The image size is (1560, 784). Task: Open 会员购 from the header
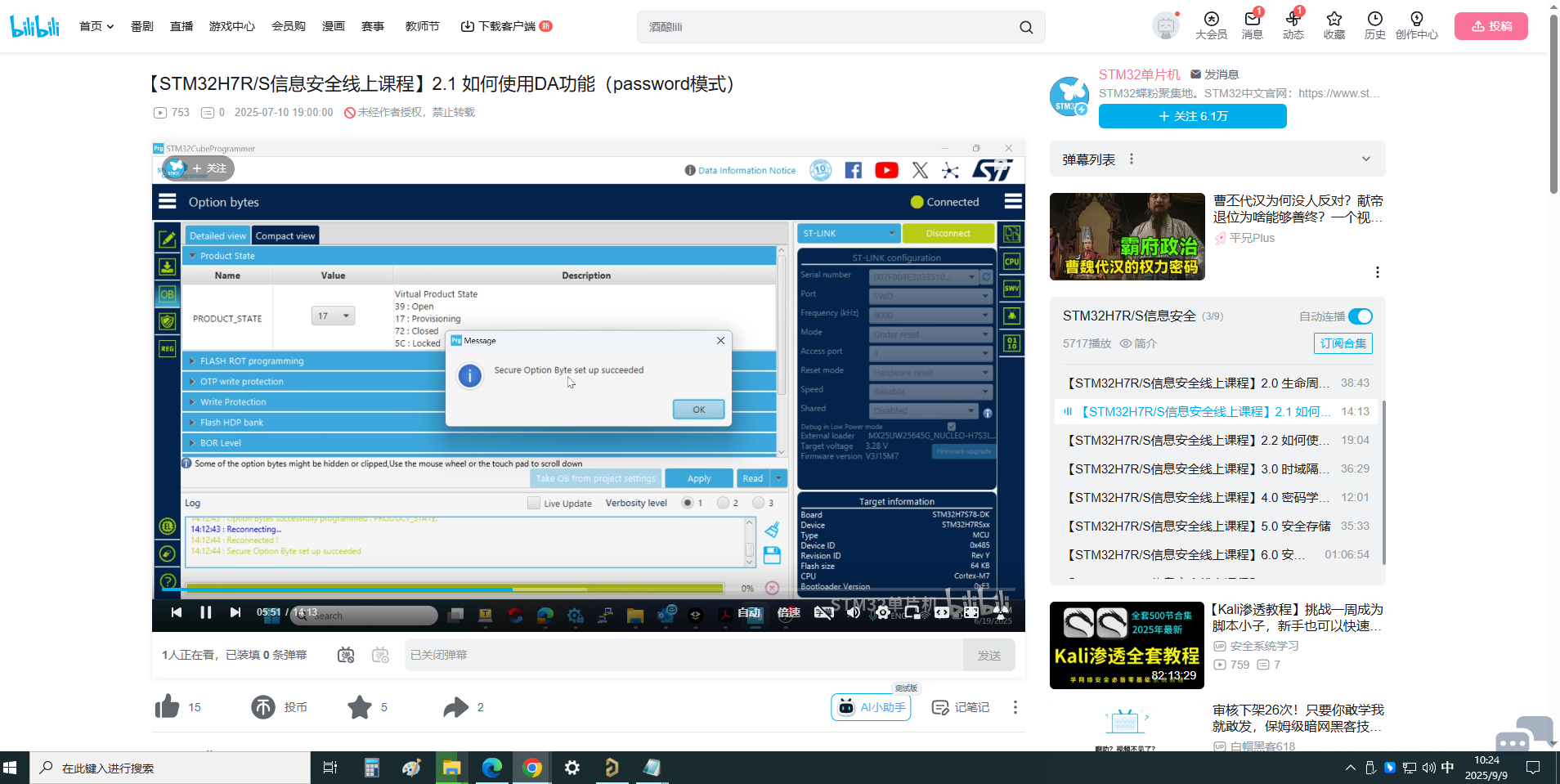tap(289, 26)
